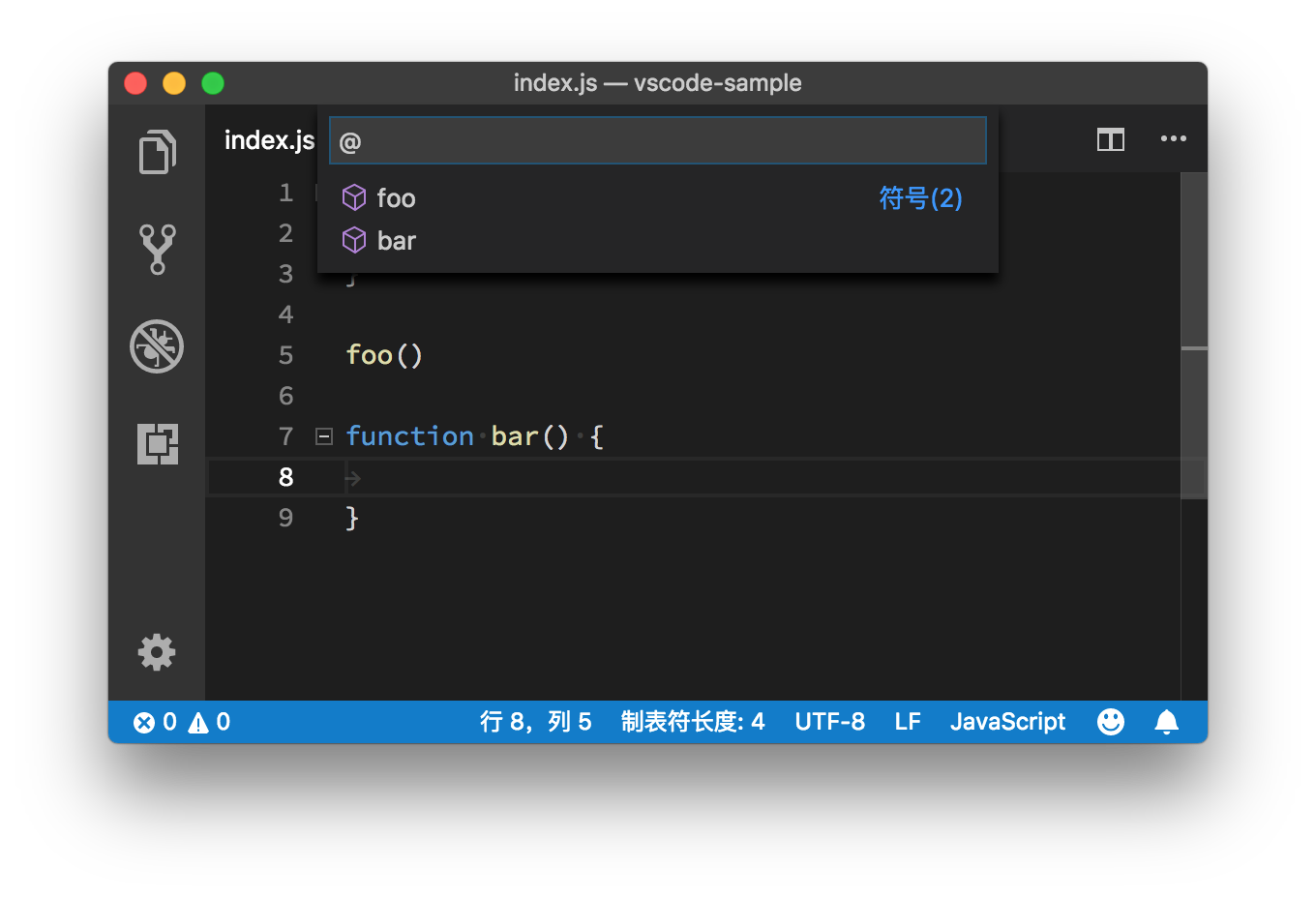Viewport: 1316px width, 898px height.
Task: Click the symbol search input field
Action: tap(658, 141)
